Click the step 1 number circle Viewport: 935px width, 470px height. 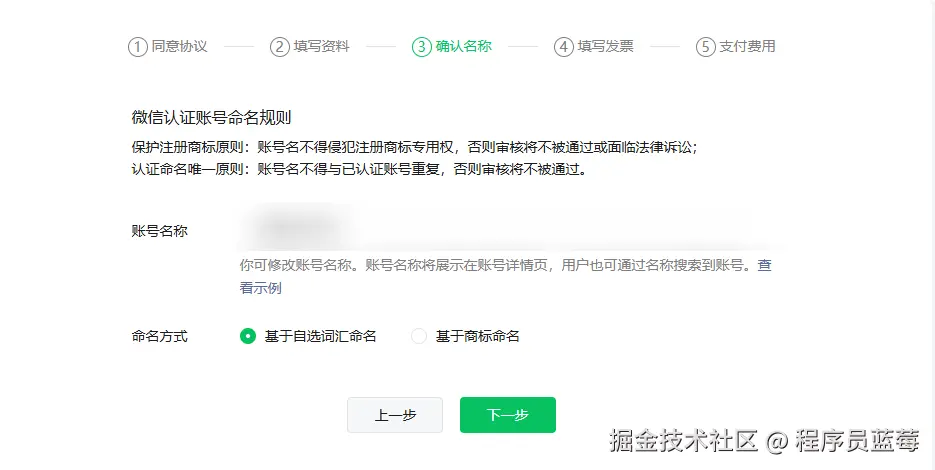(138, 47)
